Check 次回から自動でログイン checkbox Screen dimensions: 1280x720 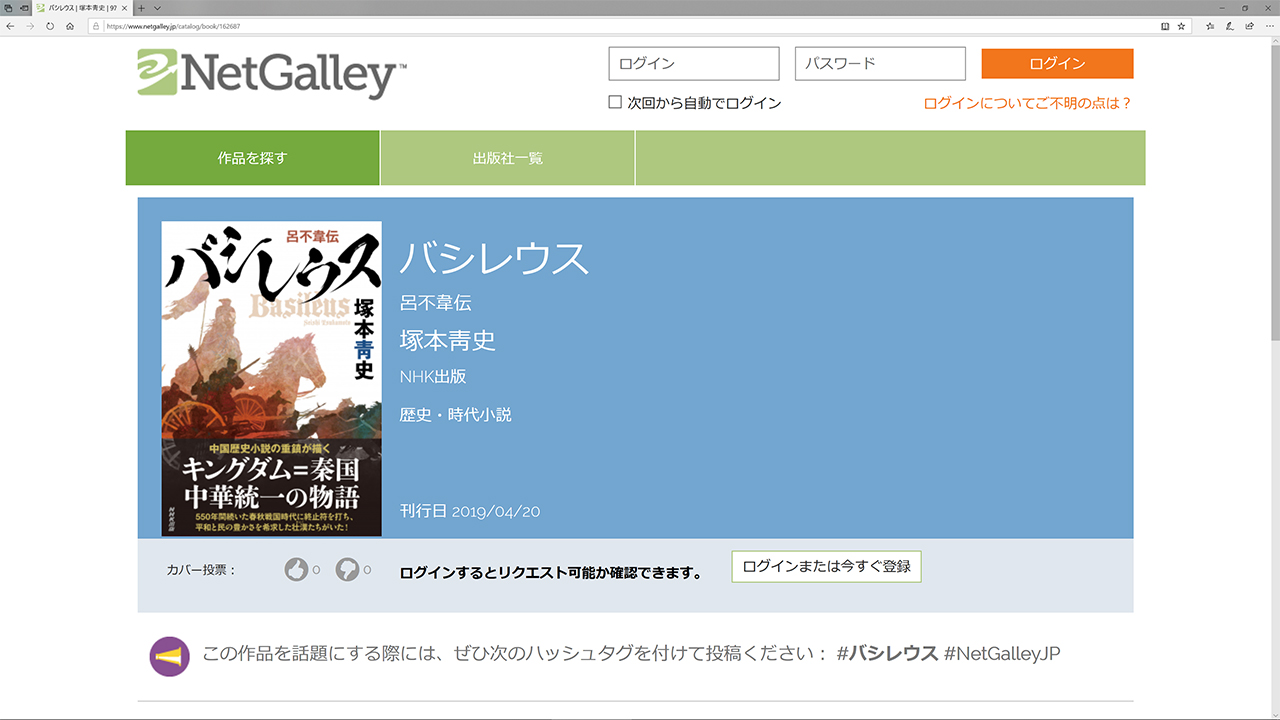coord(615,102)
